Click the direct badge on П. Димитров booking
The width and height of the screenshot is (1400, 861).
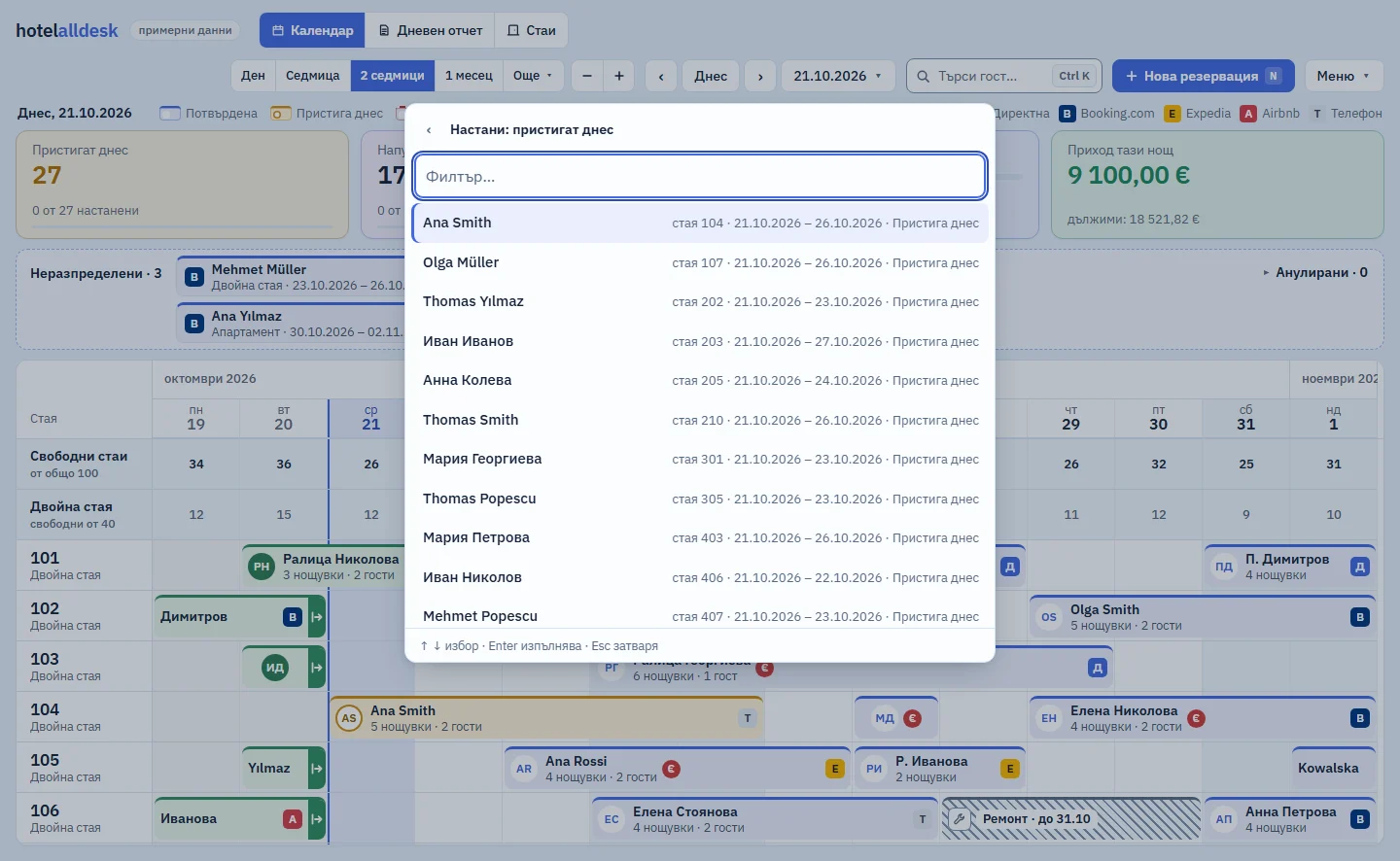pyautogui.click(x=1360, y=567)
